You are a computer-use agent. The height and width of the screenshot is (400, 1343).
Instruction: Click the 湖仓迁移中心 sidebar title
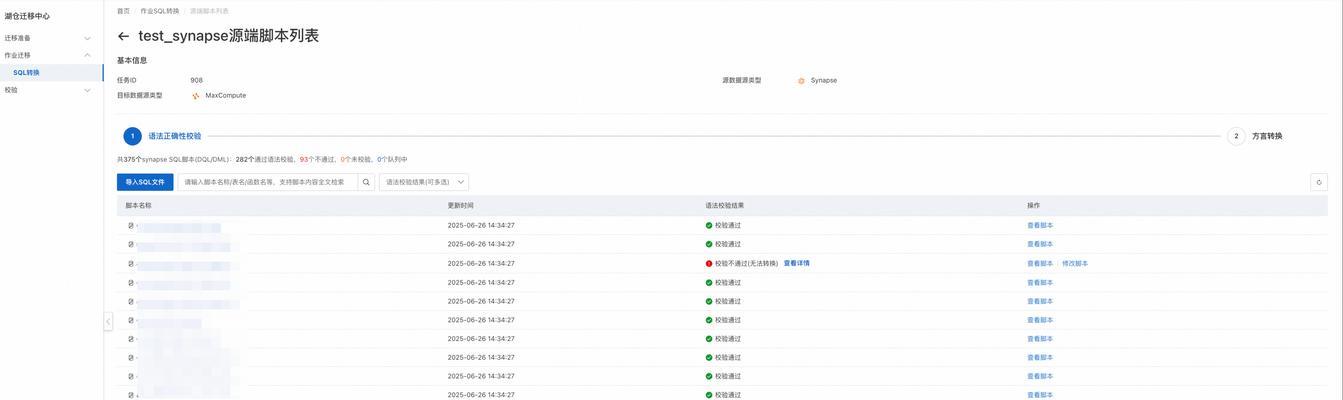click(27, 16)
